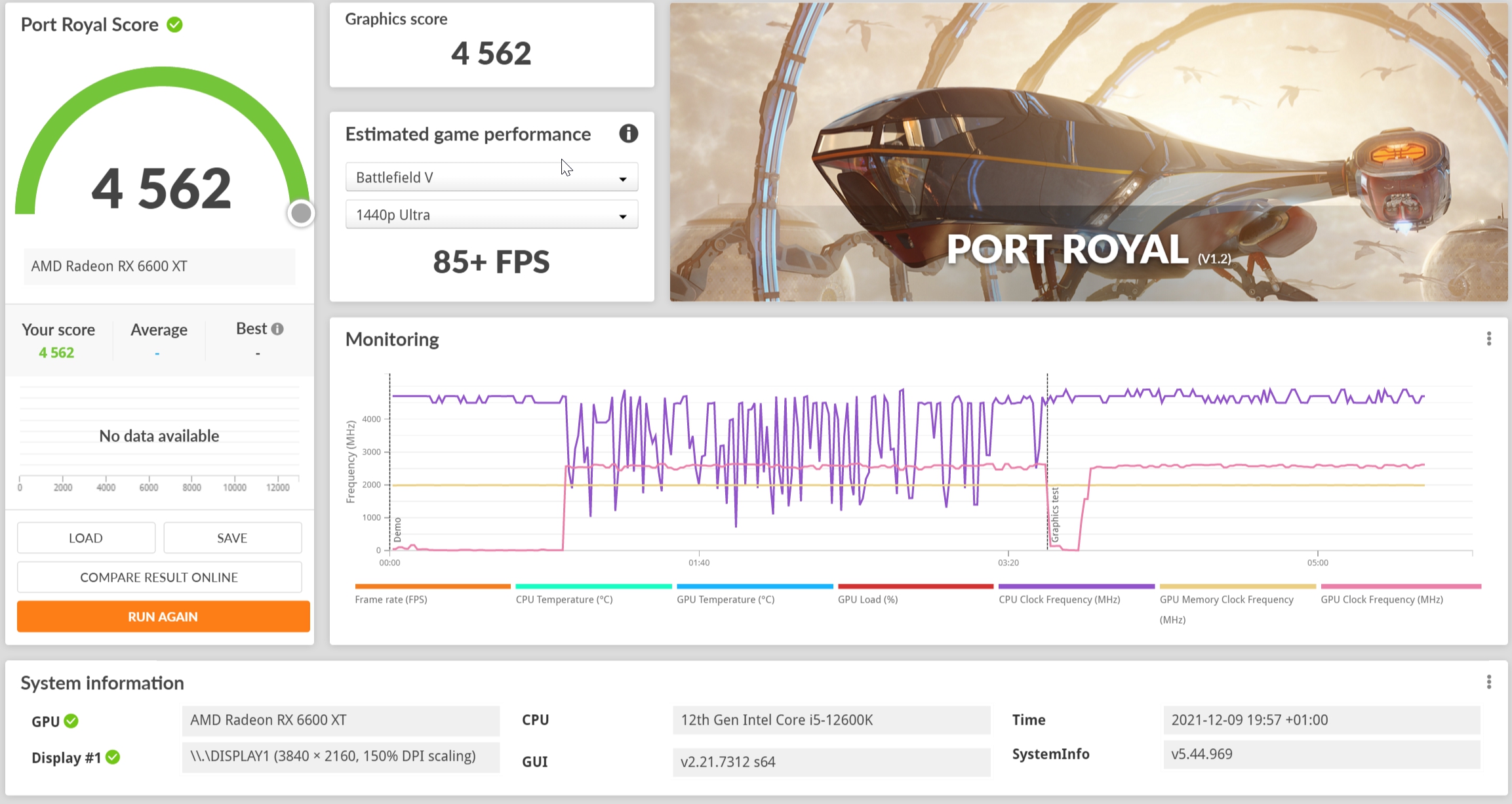Click the 85+ FPS estimate text

(x=491, y=262)
